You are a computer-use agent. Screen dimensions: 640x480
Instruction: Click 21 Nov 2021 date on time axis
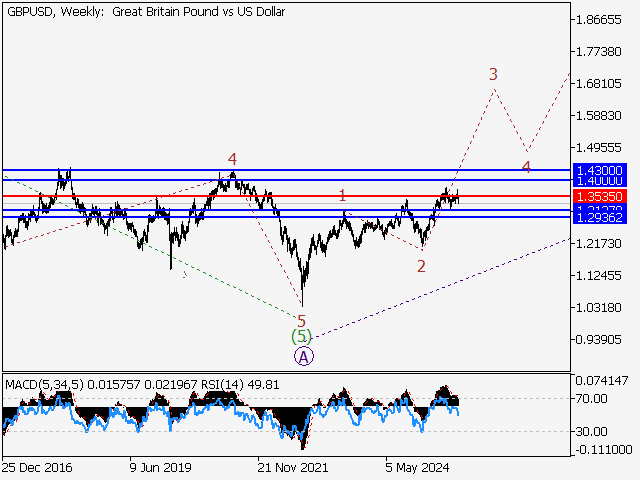point(290,467)
